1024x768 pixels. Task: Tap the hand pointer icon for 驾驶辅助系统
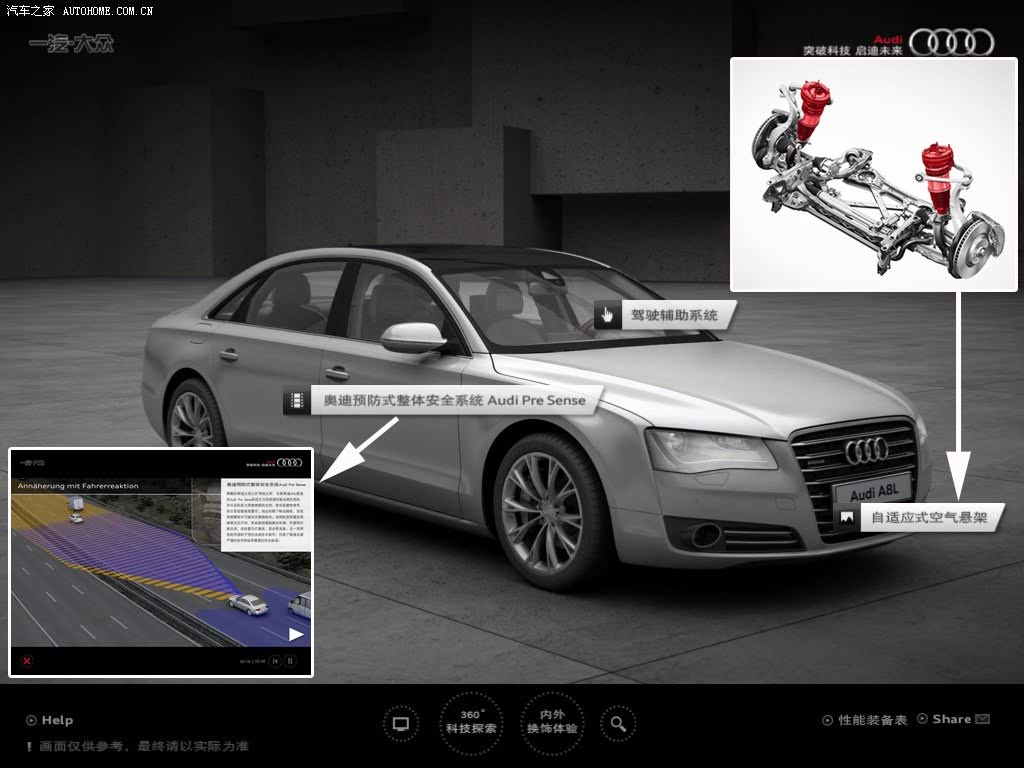click(607, 315)
